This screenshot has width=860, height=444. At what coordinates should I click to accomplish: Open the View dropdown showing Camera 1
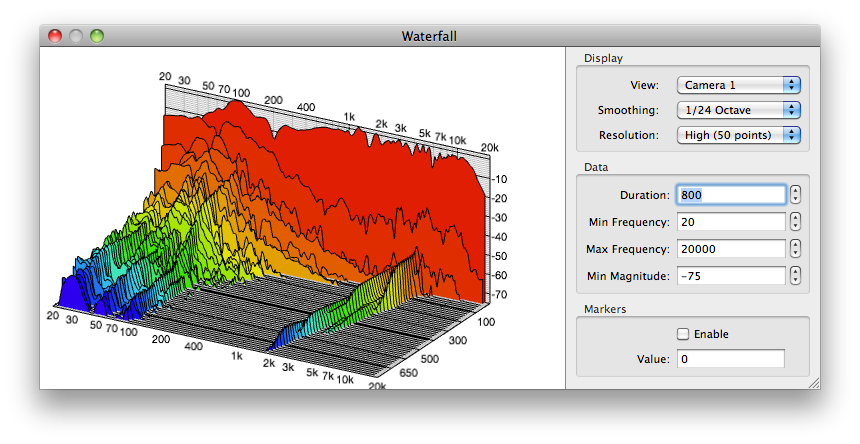738,85
